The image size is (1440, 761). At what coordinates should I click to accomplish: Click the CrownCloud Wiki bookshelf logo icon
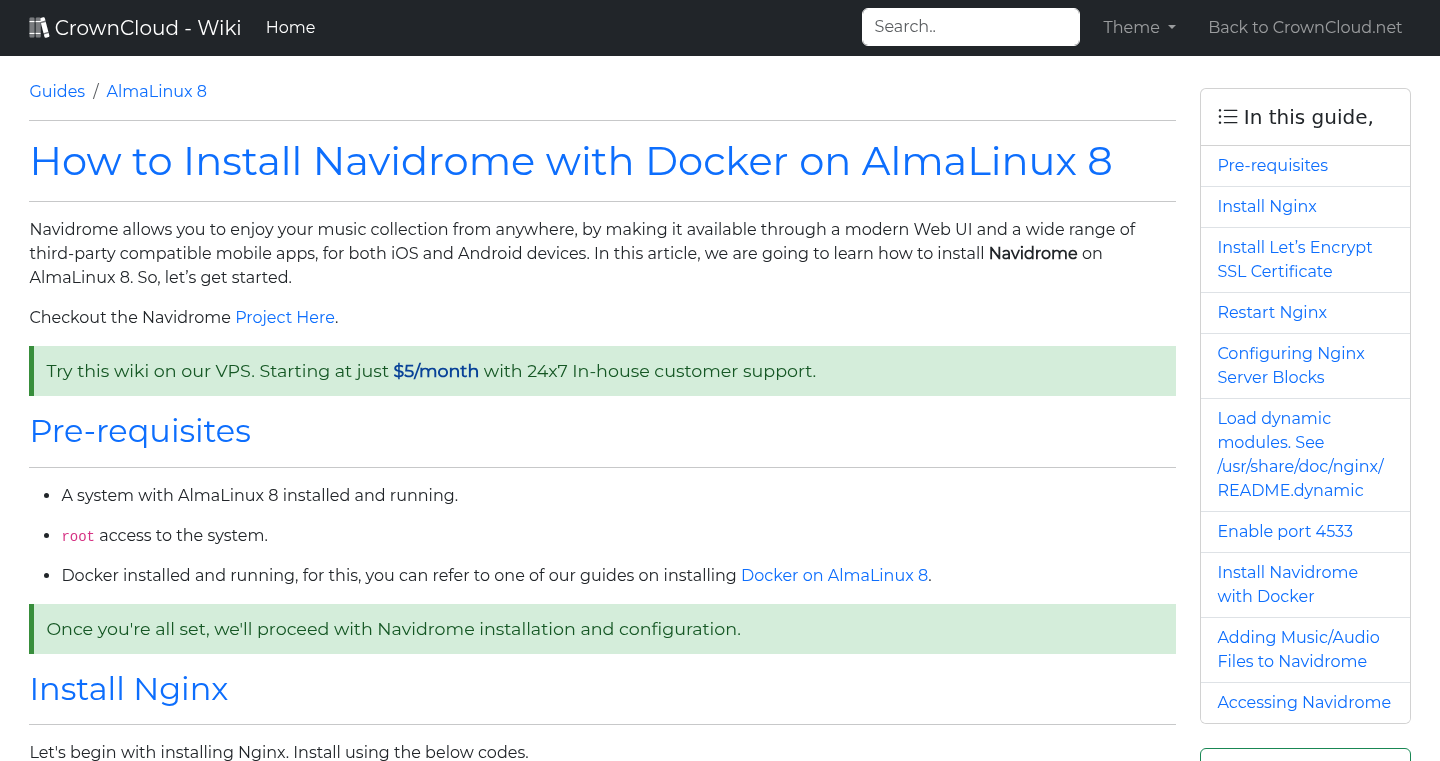click(39, 26)
